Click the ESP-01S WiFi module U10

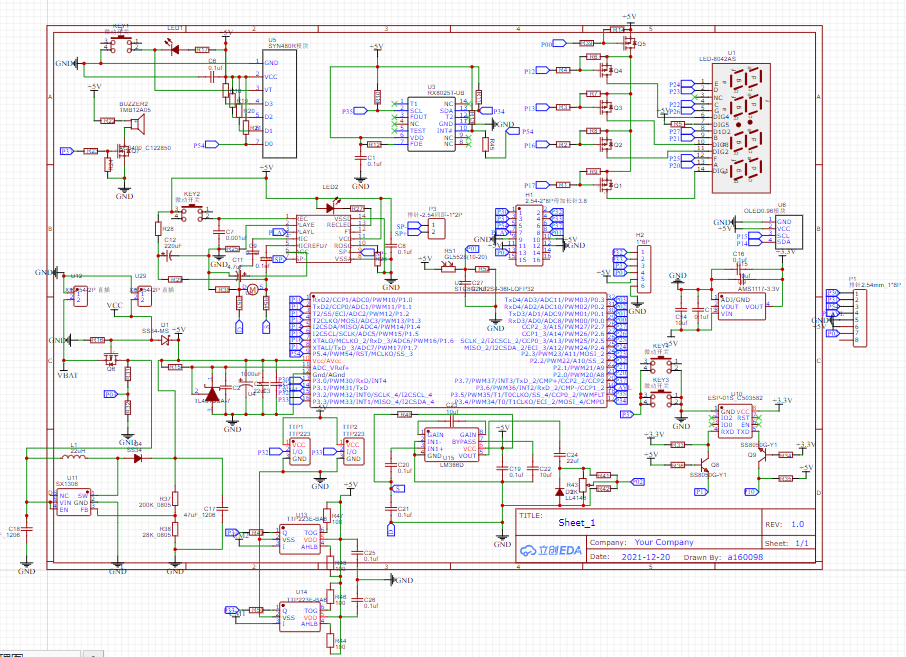(734, 422)
